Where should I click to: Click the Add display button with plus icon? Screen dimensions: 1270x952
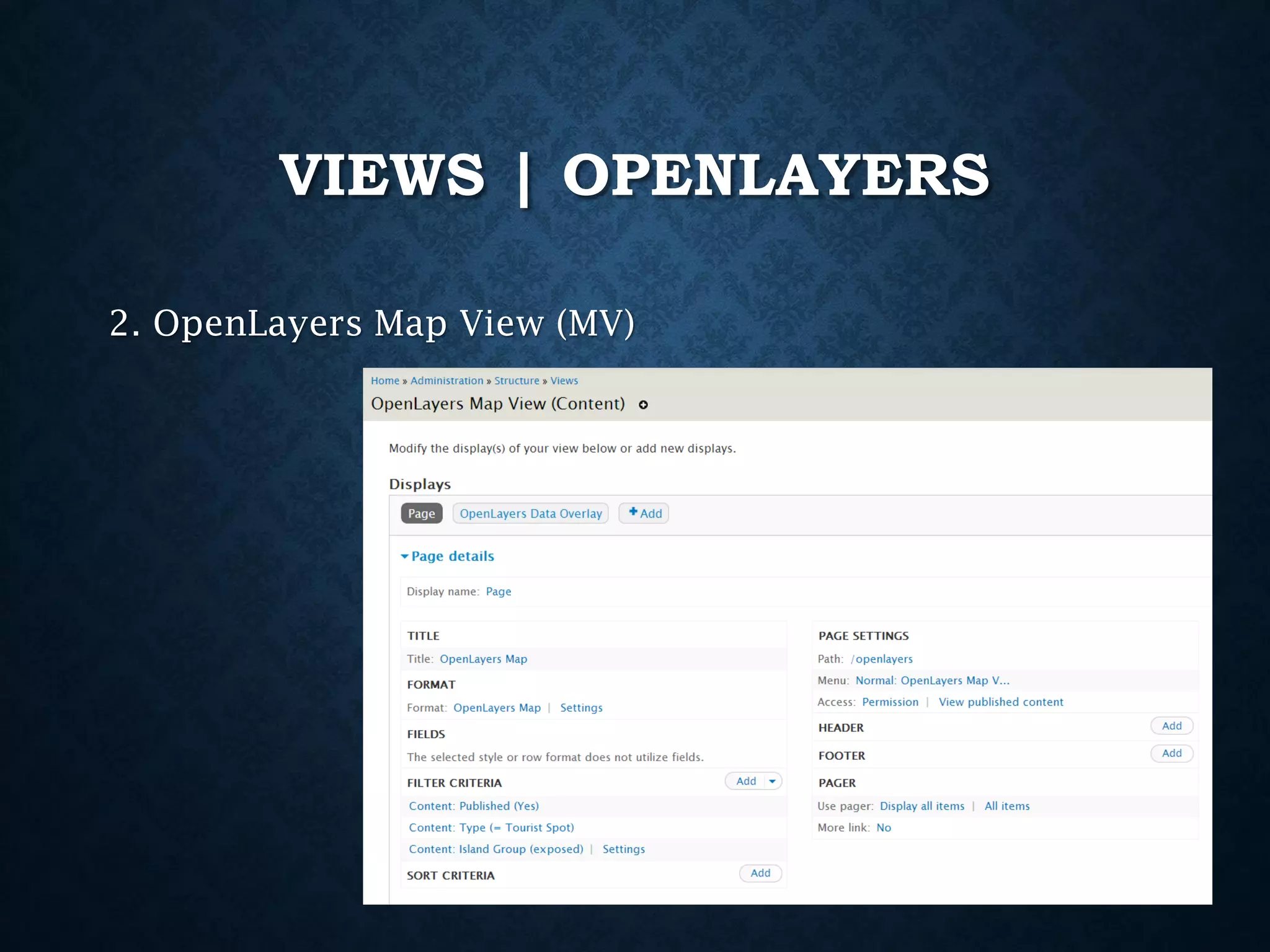pyautogui.click(x=644, y=513)
